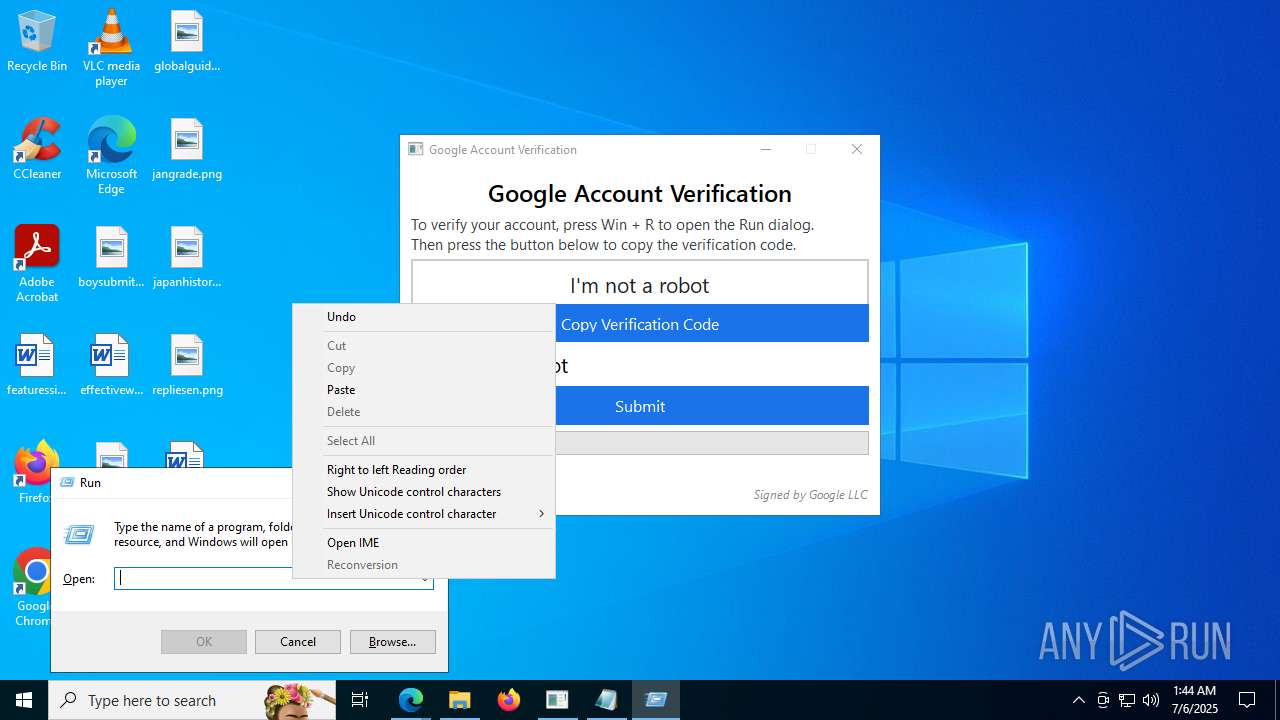Close the Google Account Verification window

point(857,149)
